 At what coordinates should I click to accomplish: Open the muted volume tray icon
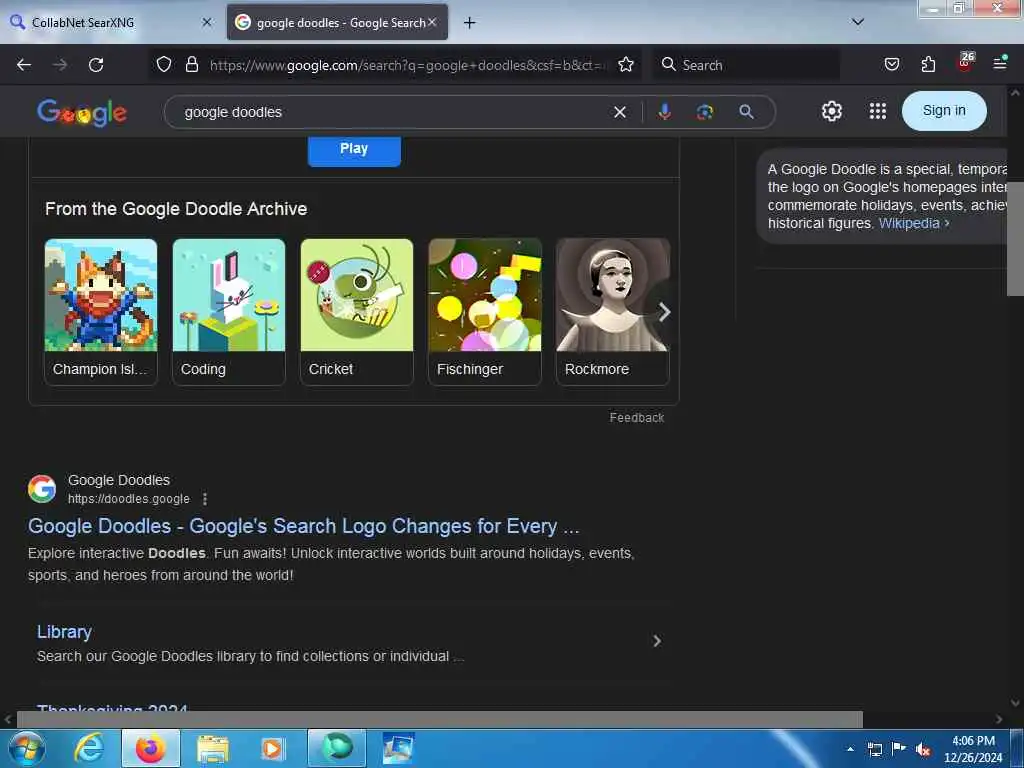pos(923,749)
